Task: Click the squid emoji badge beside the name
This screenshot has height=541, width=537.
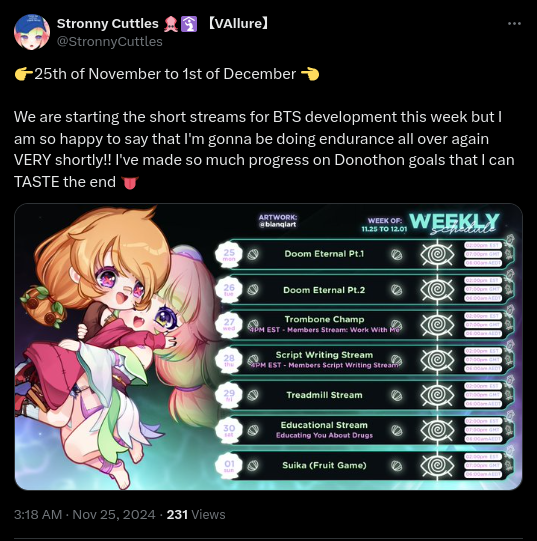Action: coord(171,24)
